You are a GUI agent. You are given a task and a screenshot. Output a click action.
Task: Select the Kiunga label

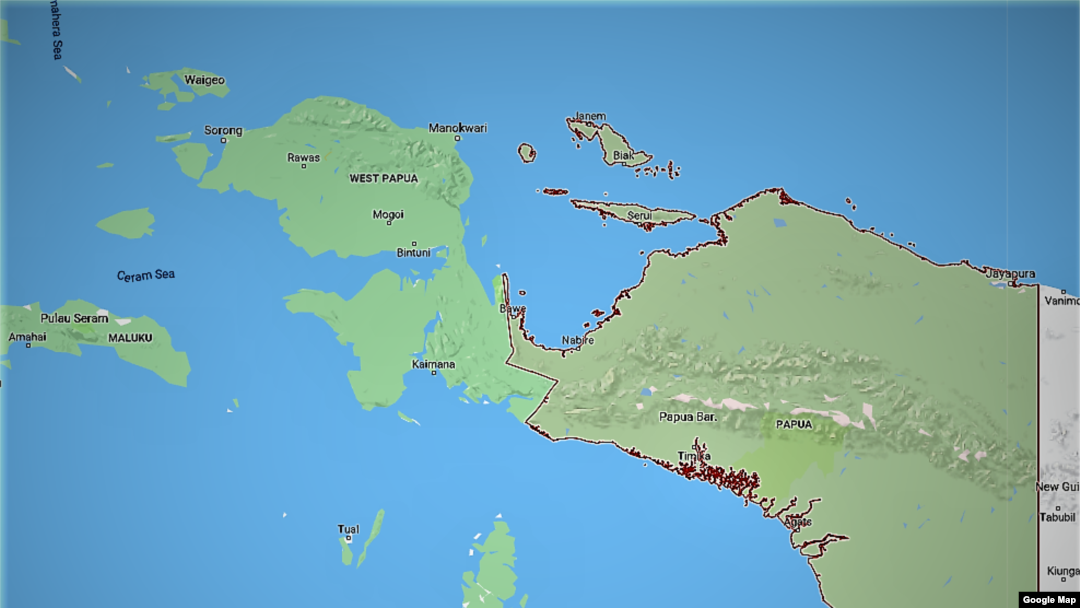pos(1063,571)
